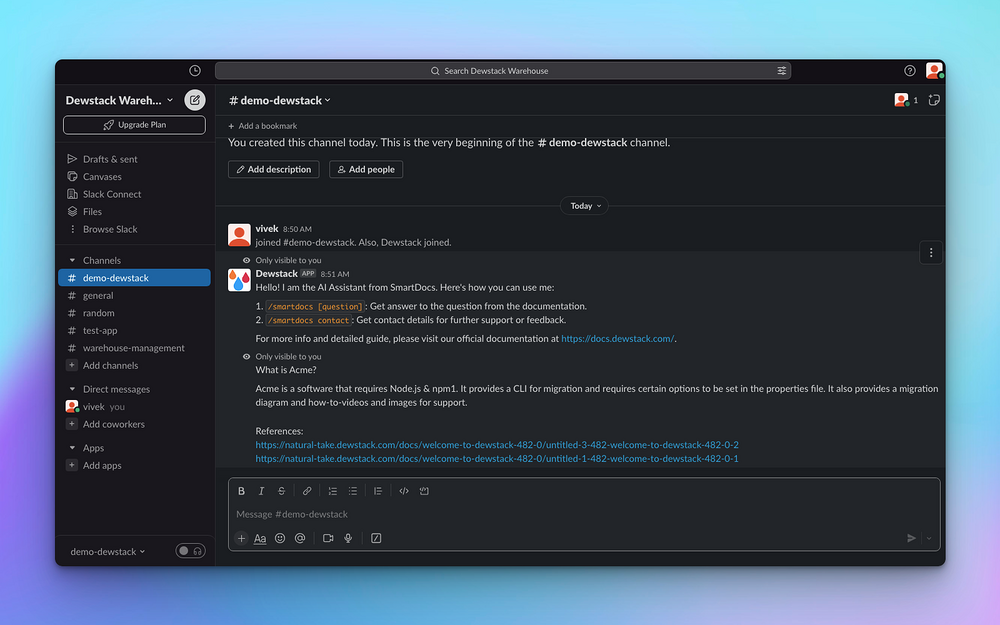This screenshot has width=1000, height=625.
Task: Open the schedule send dropdown arrow
Action: [929, 538]
